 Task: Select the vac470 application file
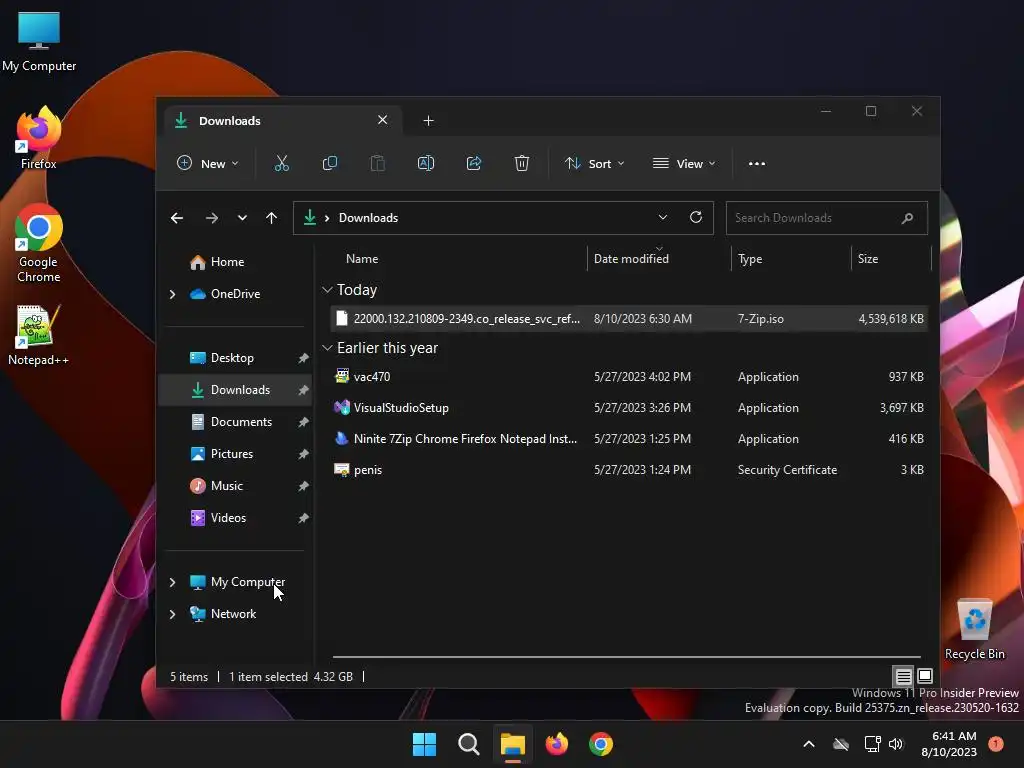click(x=629, y=377)
